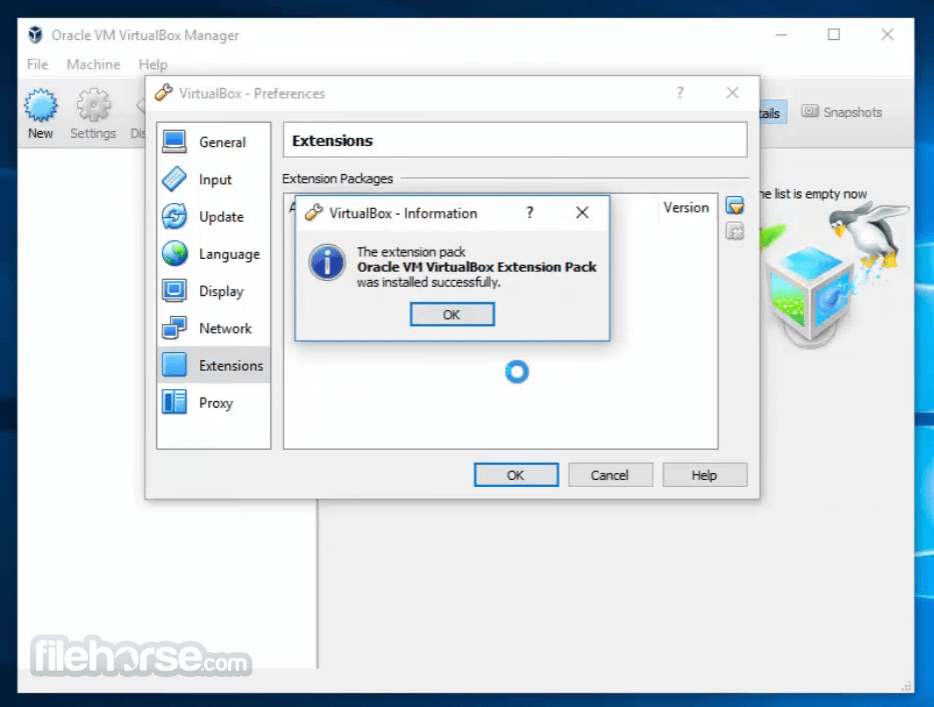Open the Language preferences section

[213, 254]
